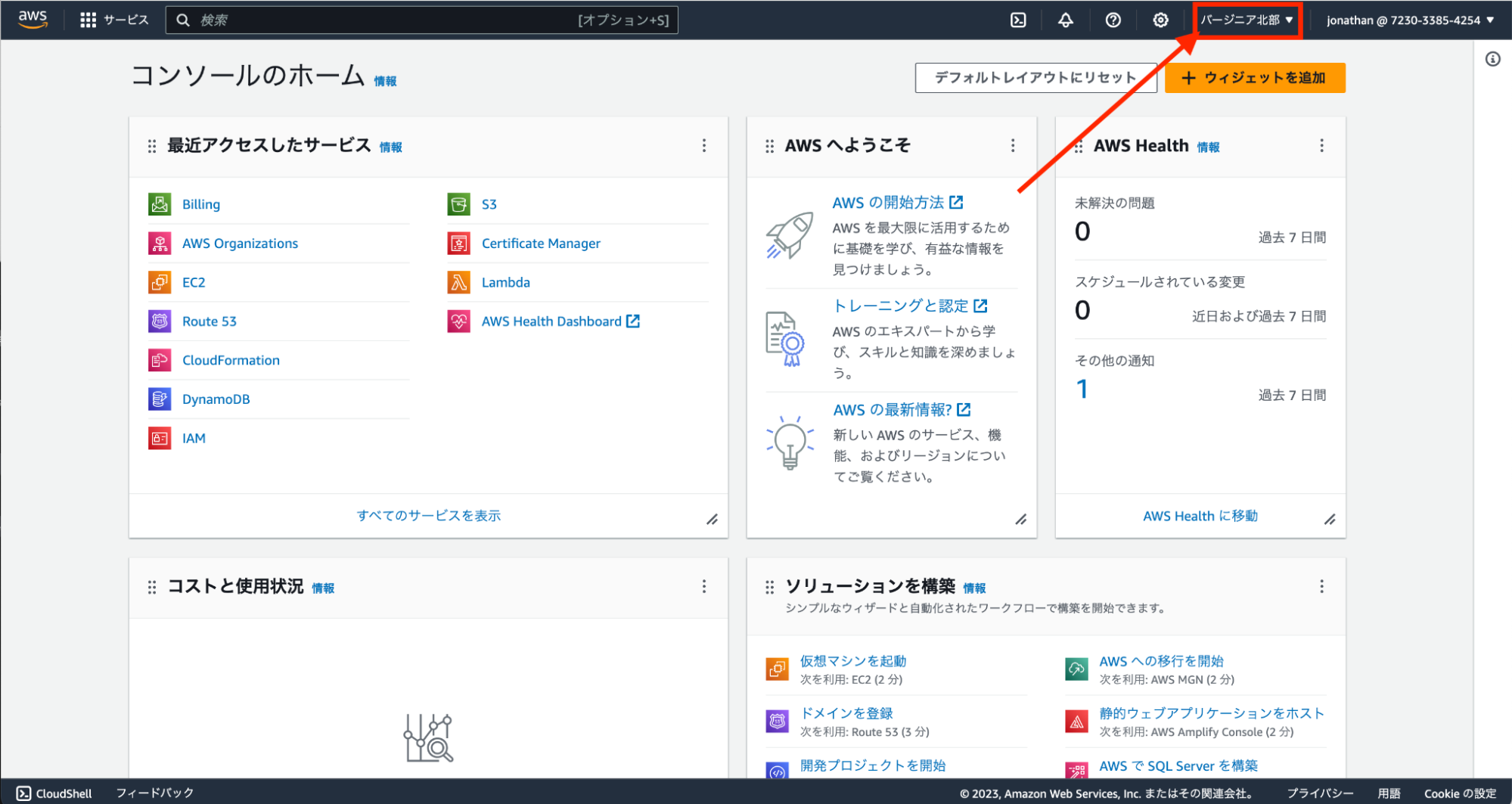1512x804 pixels.
Task: Click the resize handle of 最近アクセスしたサービス widget
Action: [713, 519]
